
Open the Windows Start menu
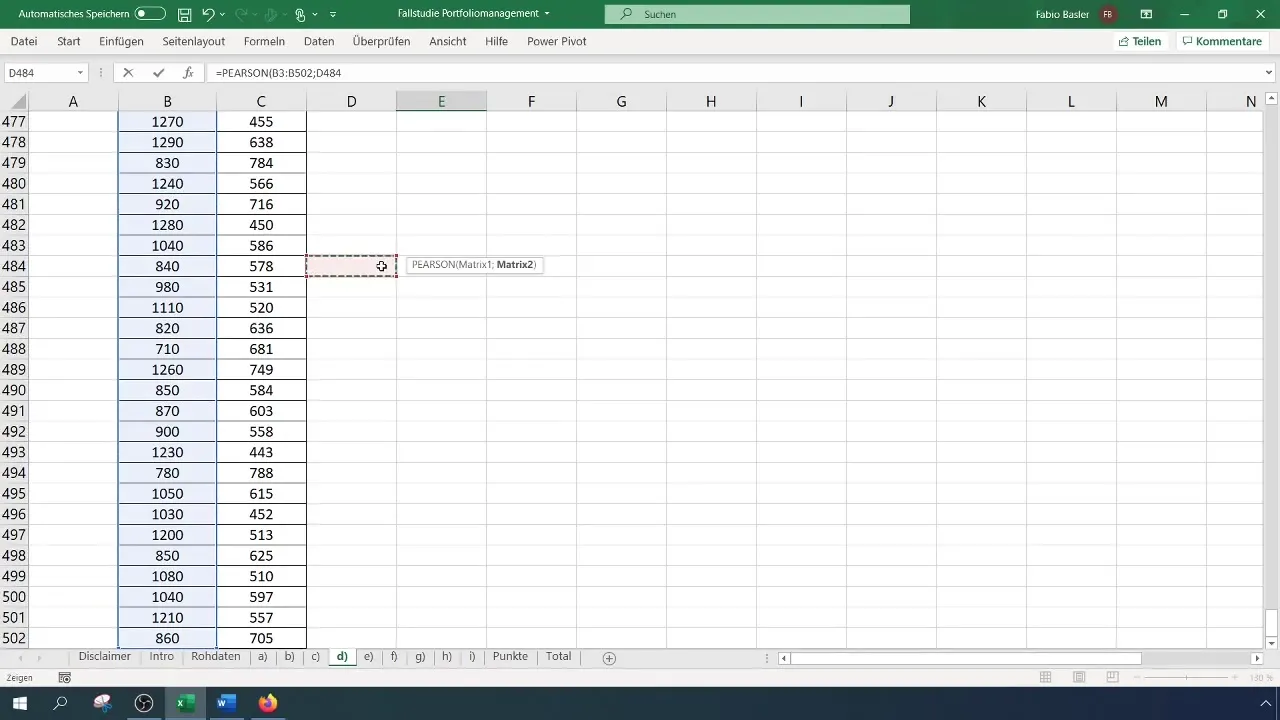[20, 703]
